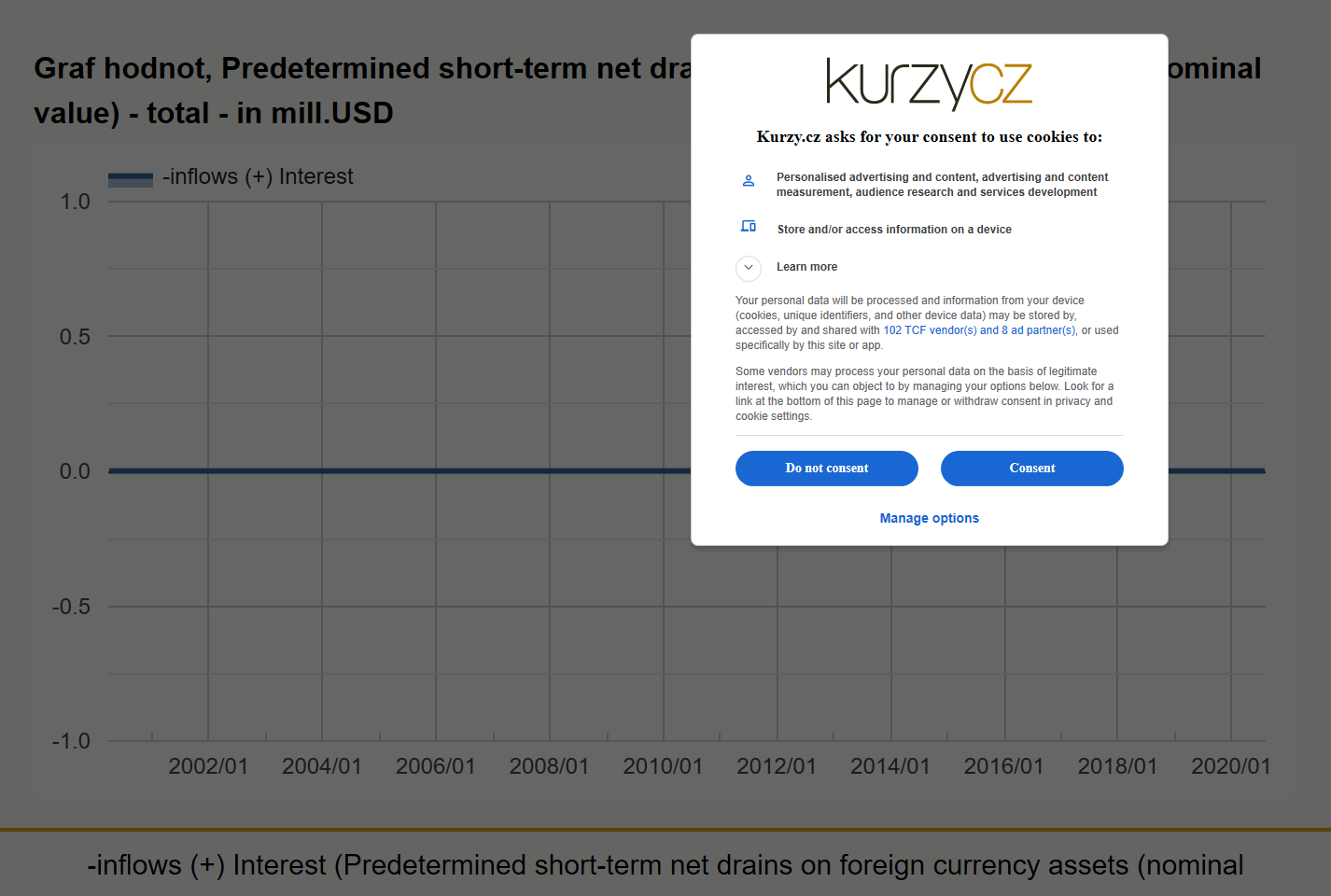Viewport: 1331px width, 896px height.
Task: Click the -inflows (+) Interest legend label
Action: click(258, 176)
